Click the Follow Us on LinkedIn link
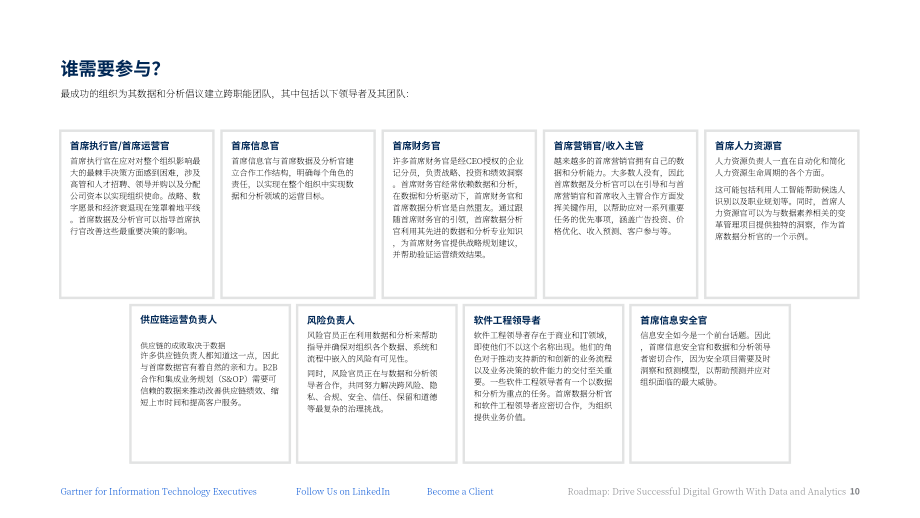This screenshot has width=920, height=518. point(343,492)
